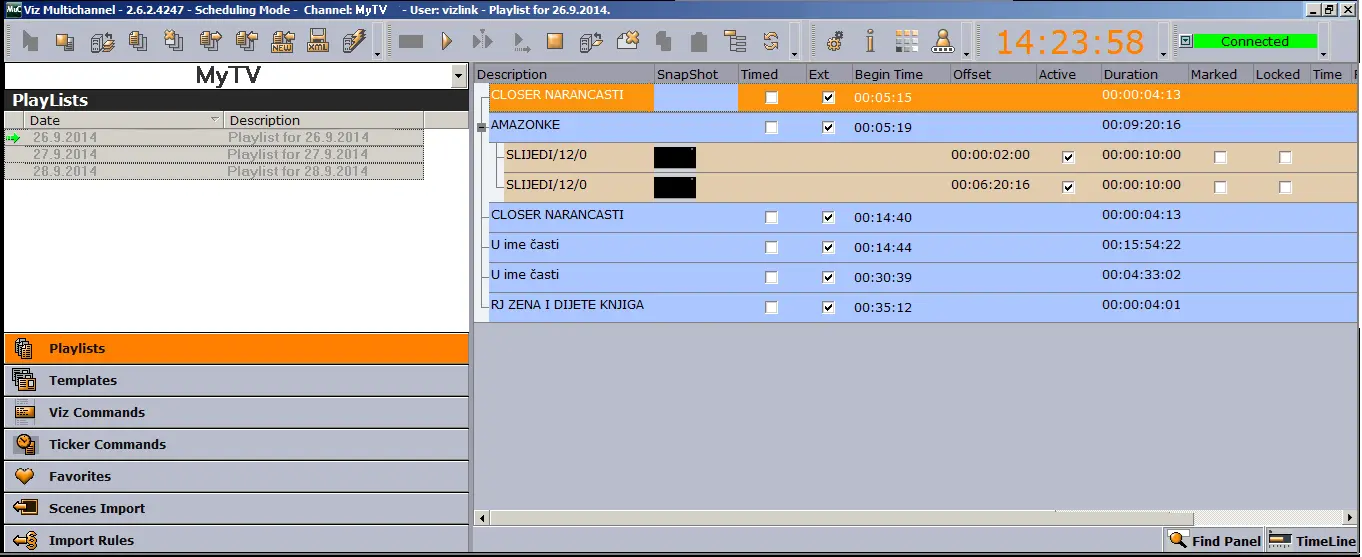Viewport: 1362px width, 557px height.
Task: Open the MyTV channel dropdown
Action: tap(459, 76)
